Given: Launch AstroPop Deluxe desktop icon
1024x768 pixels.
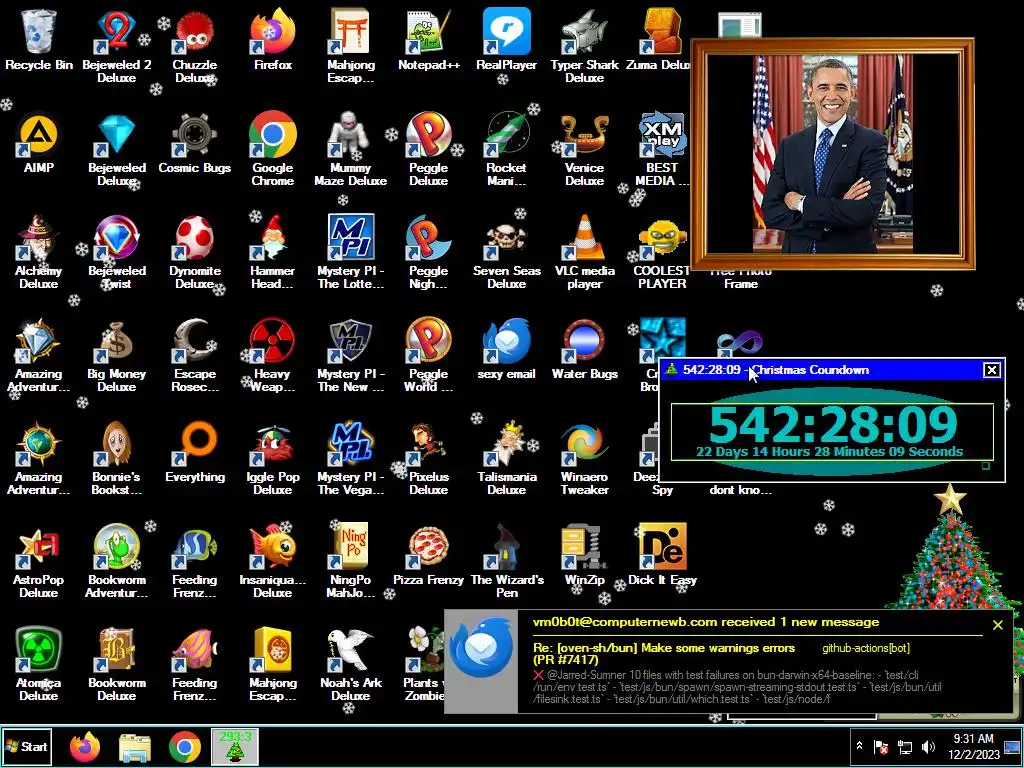Looking at the screenshot, I should [39, 560].
